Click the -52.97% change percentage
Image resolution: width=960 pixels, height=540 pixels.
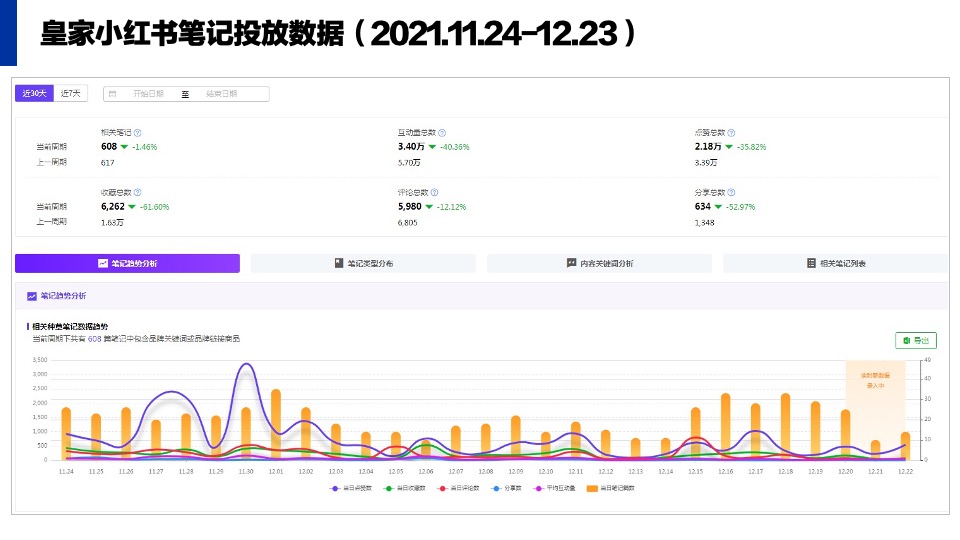coord(740,208)
